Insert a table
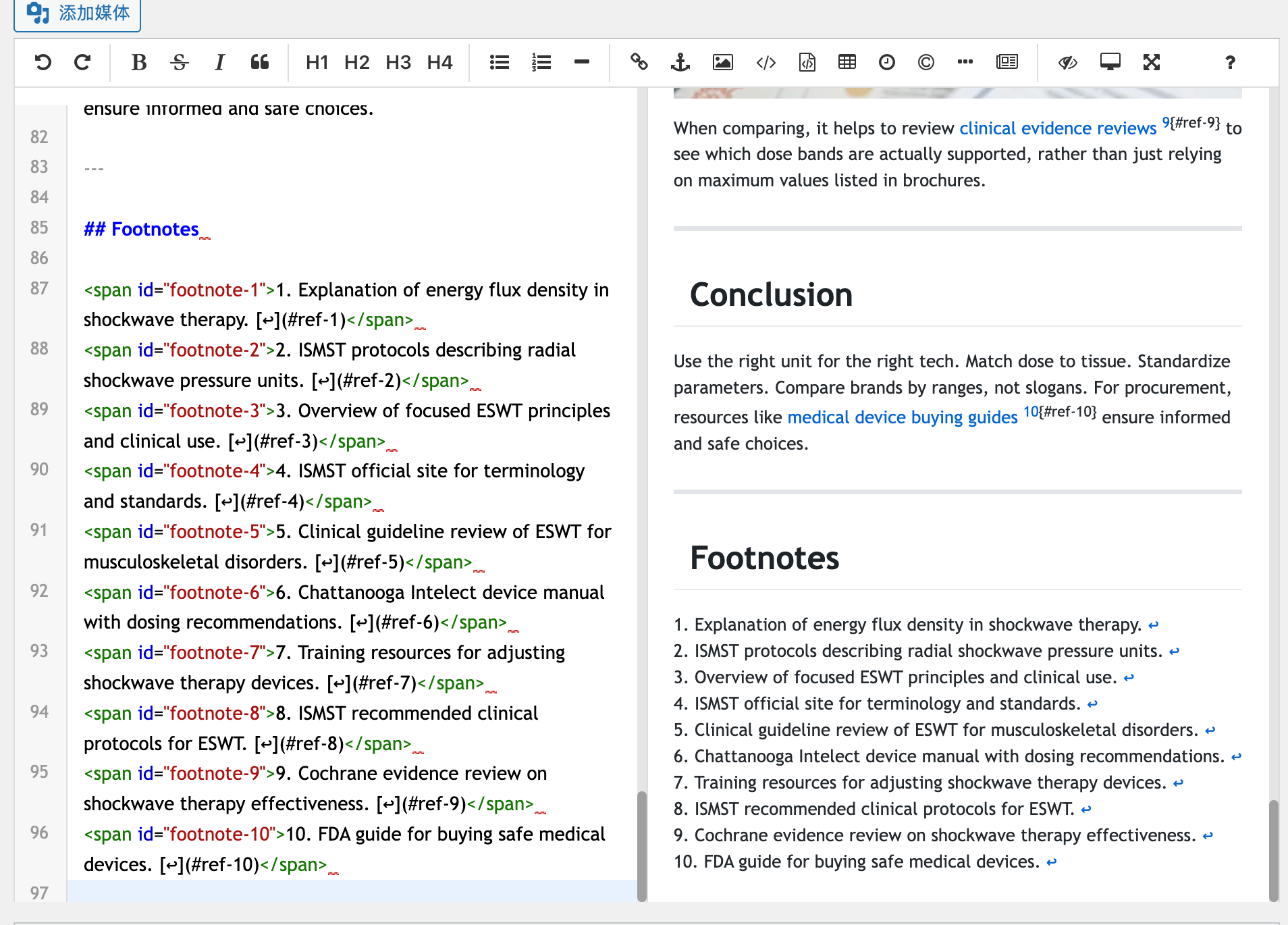Viewport: 1288px width, 925px height. [847, 63]
